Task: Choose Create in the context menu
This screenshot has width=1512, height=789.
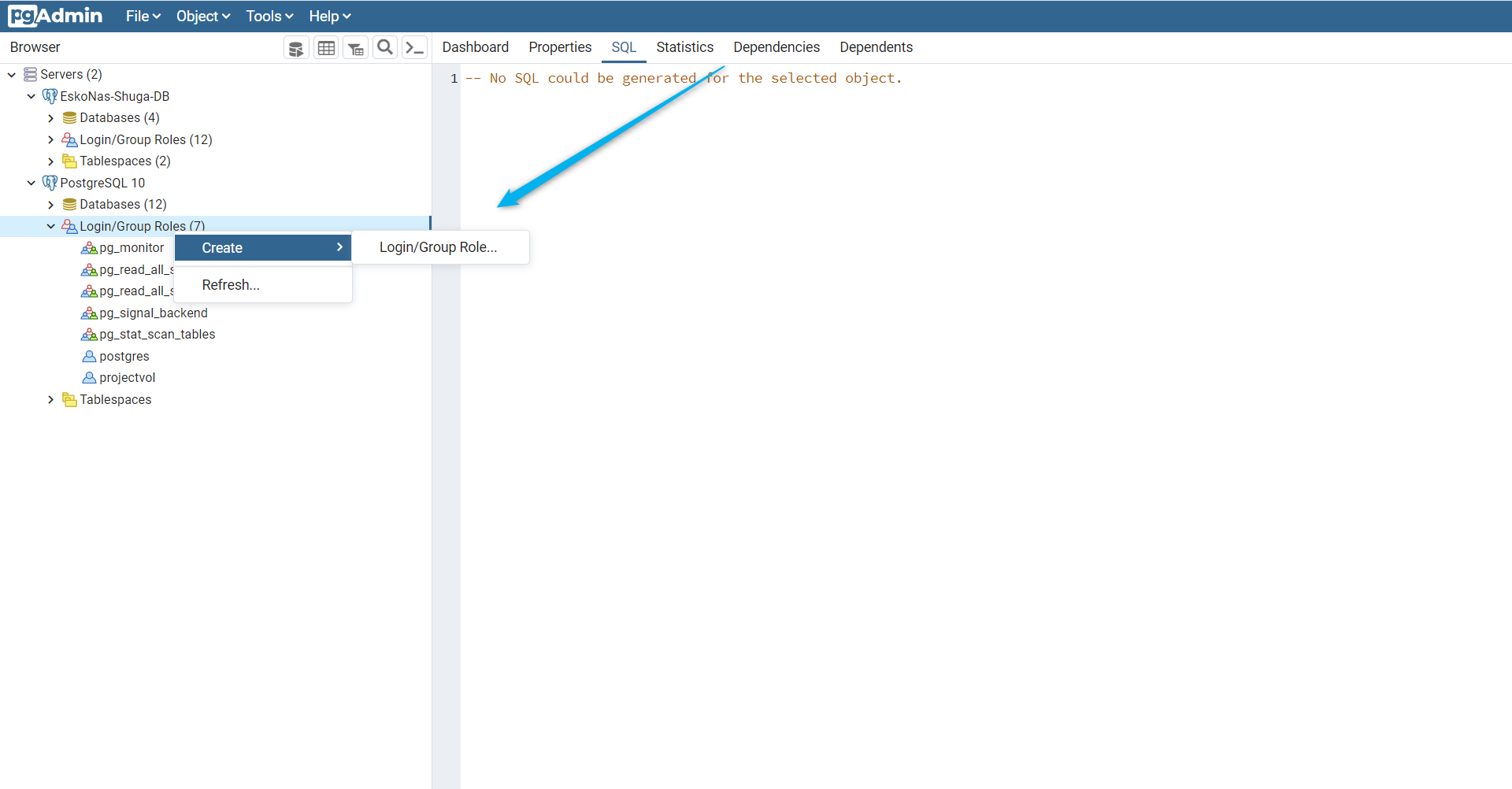Action: pyautogui.click(x=263, y=247)
